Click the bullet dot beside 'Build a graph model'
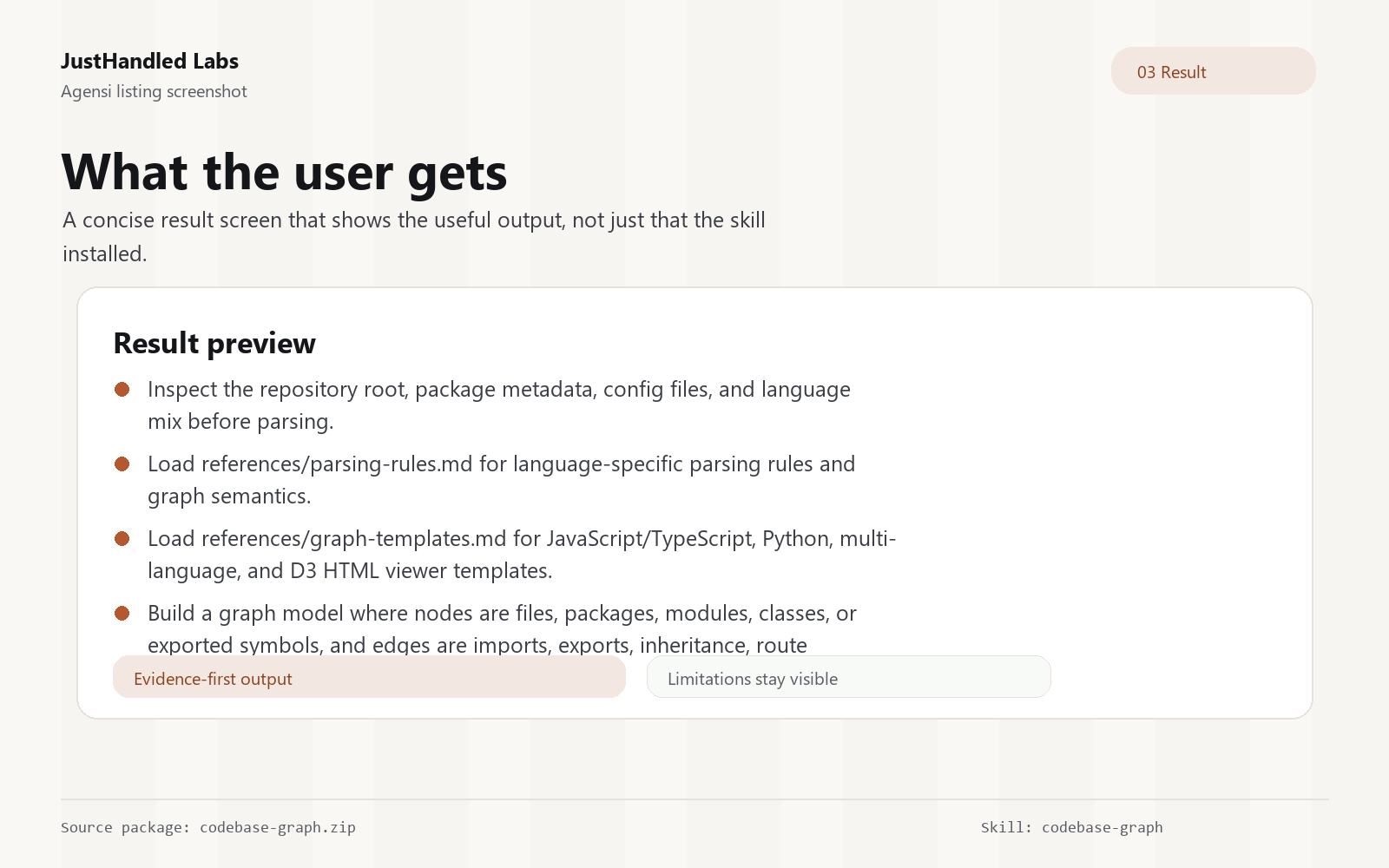 pyautogui.click(x=122, y=614)
